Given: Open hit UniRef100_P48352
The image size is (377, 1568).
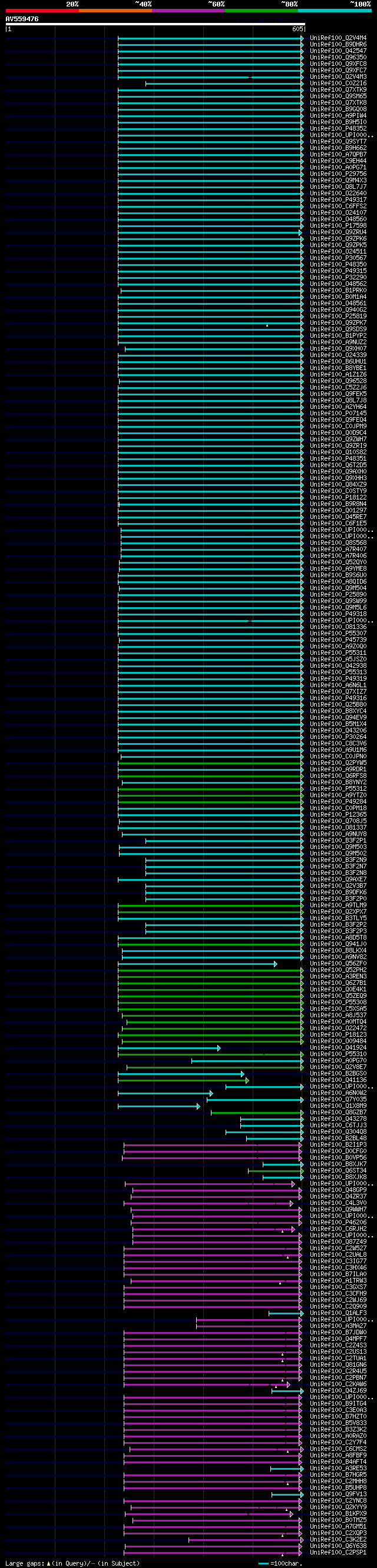Looking at the screenshot, I should coord(338,128).
